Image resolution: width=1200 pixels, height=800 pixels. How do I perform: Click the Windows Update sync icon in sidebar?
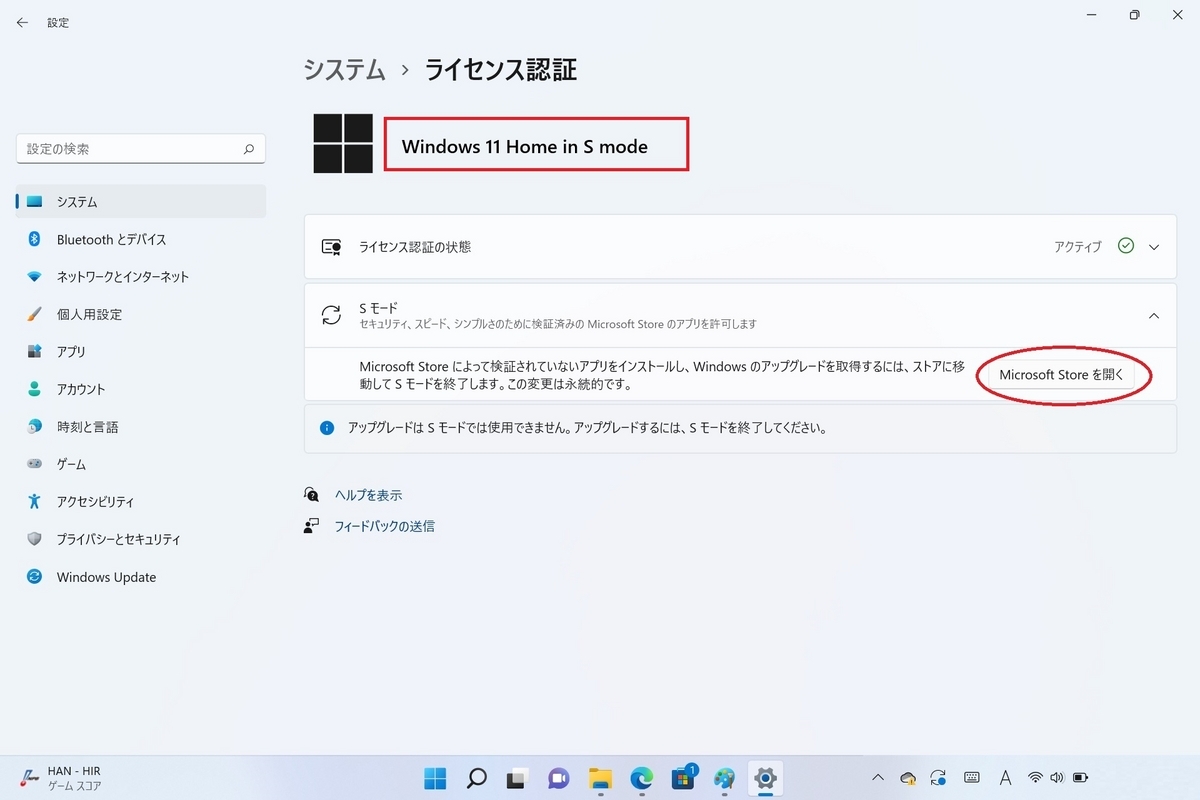pos(35,577)
